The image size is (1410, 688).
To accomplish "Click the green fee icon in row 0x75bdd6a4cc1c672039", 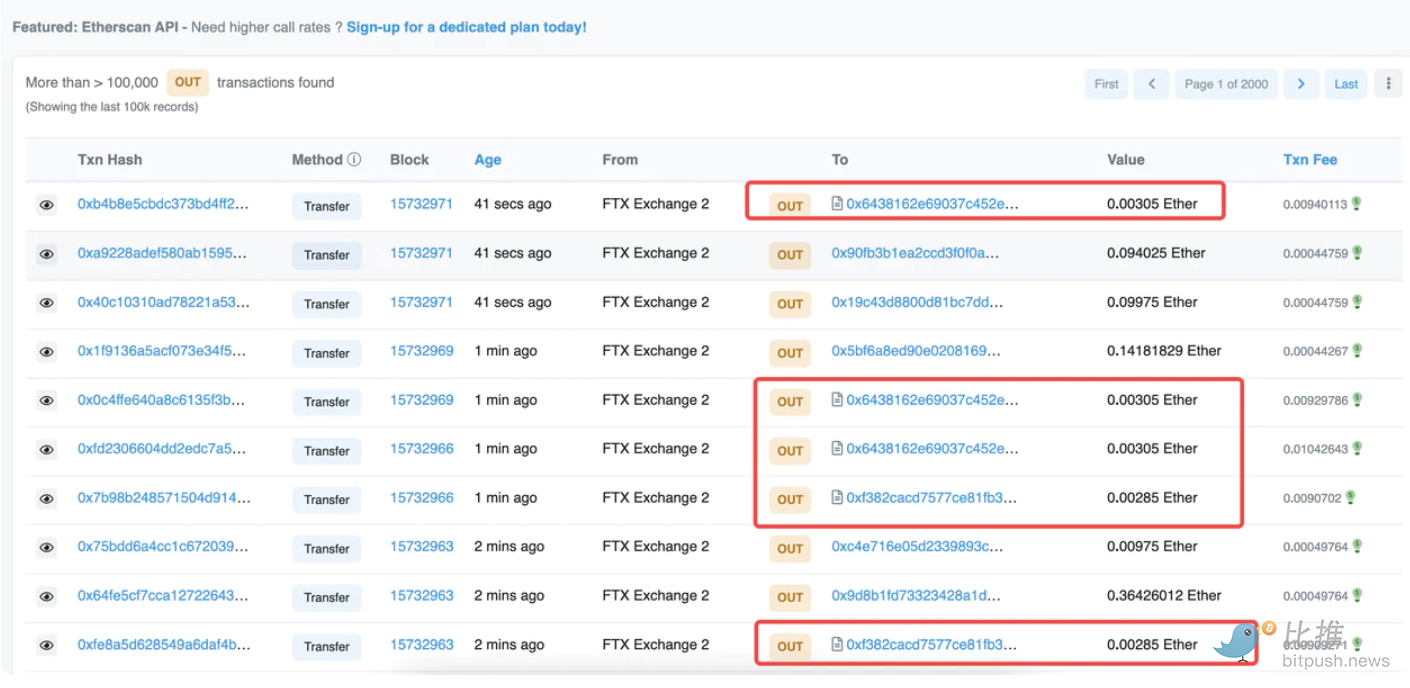I will click(x=1357, y=547).
